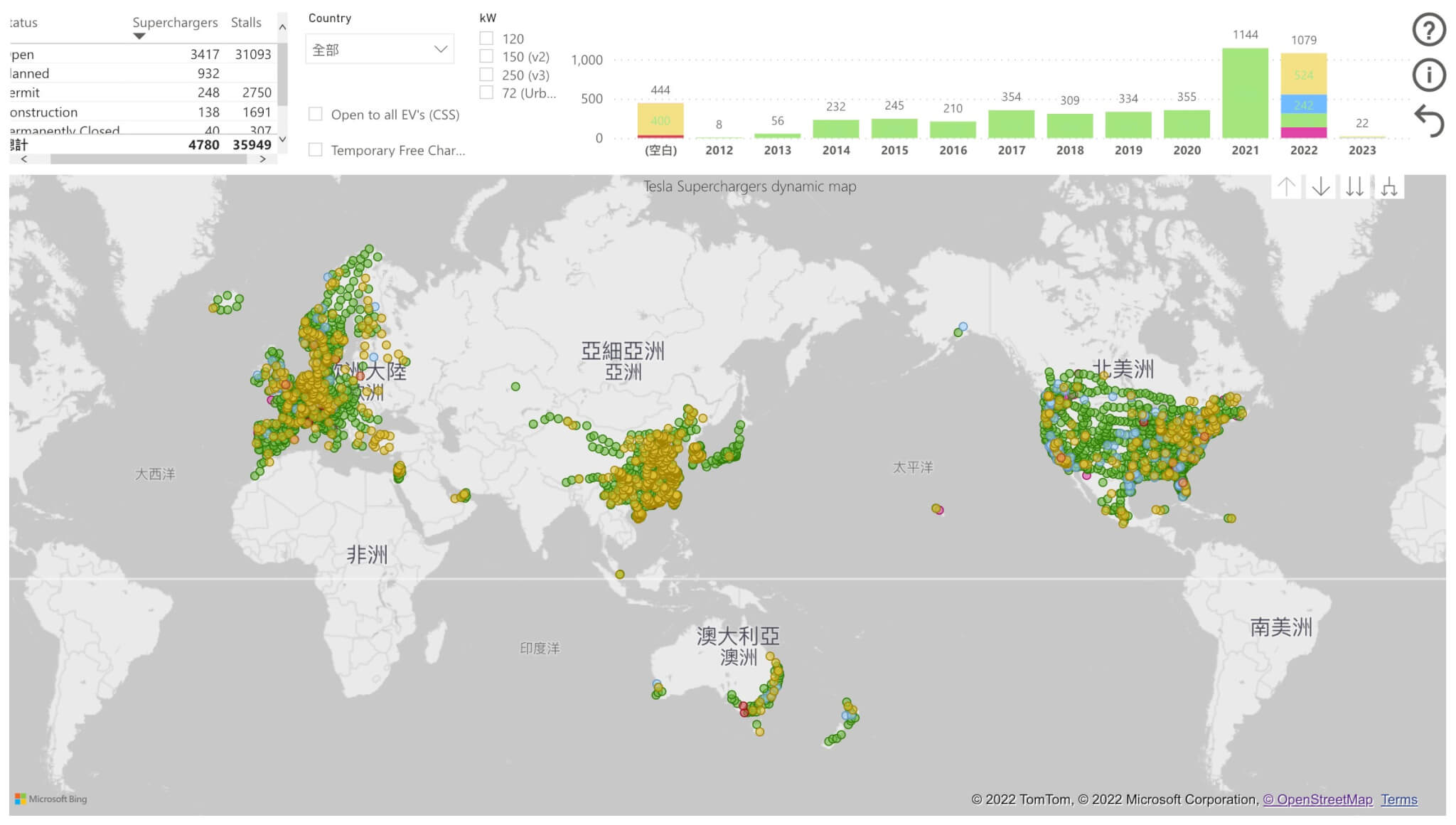This screenshot has width=1456, height=825.
Task: Select the Construction status row
Action: coord(142,112)
